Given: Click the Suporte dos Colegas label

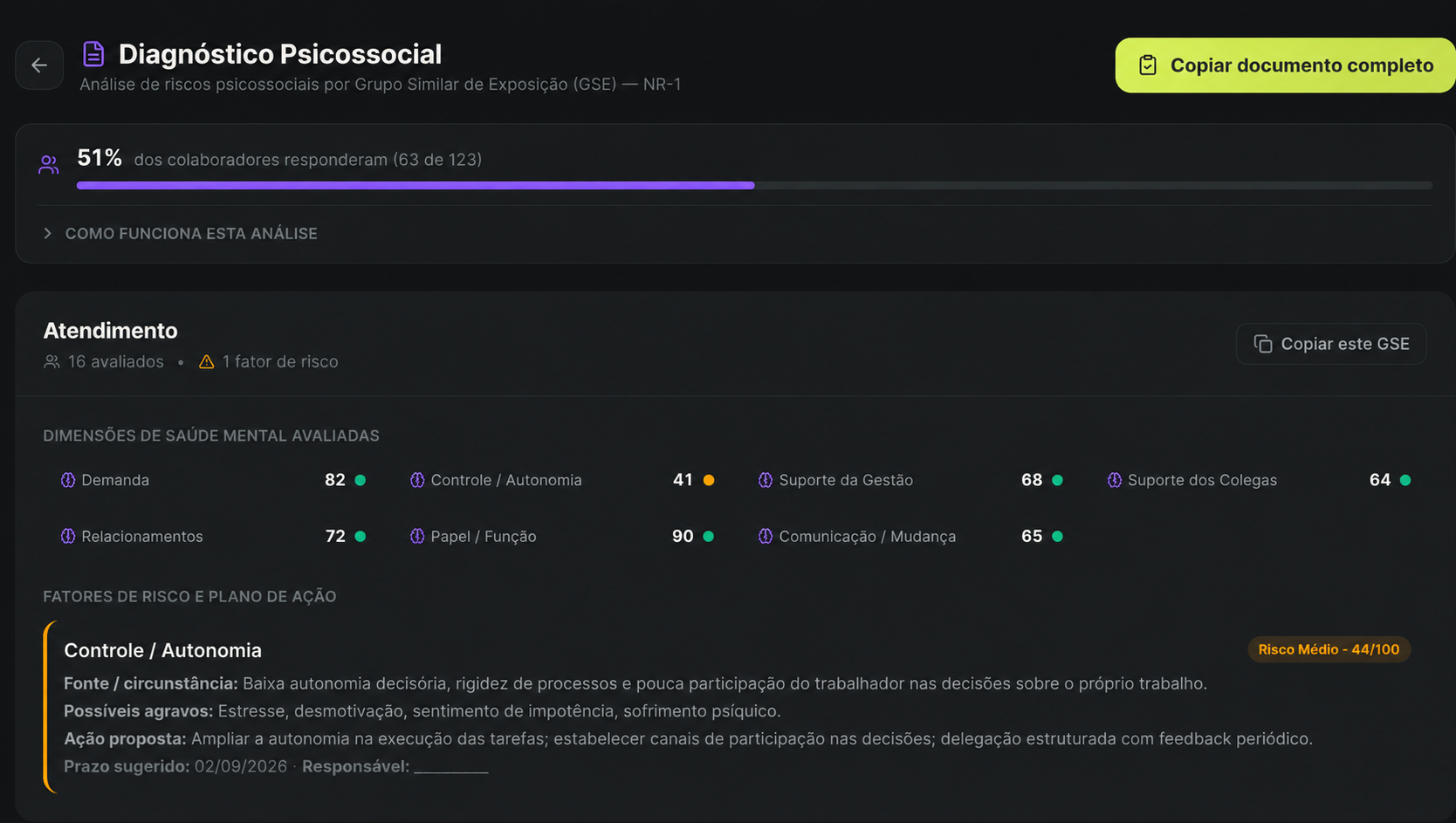Looking at the screenshot, I should [x=1202, y=480].
